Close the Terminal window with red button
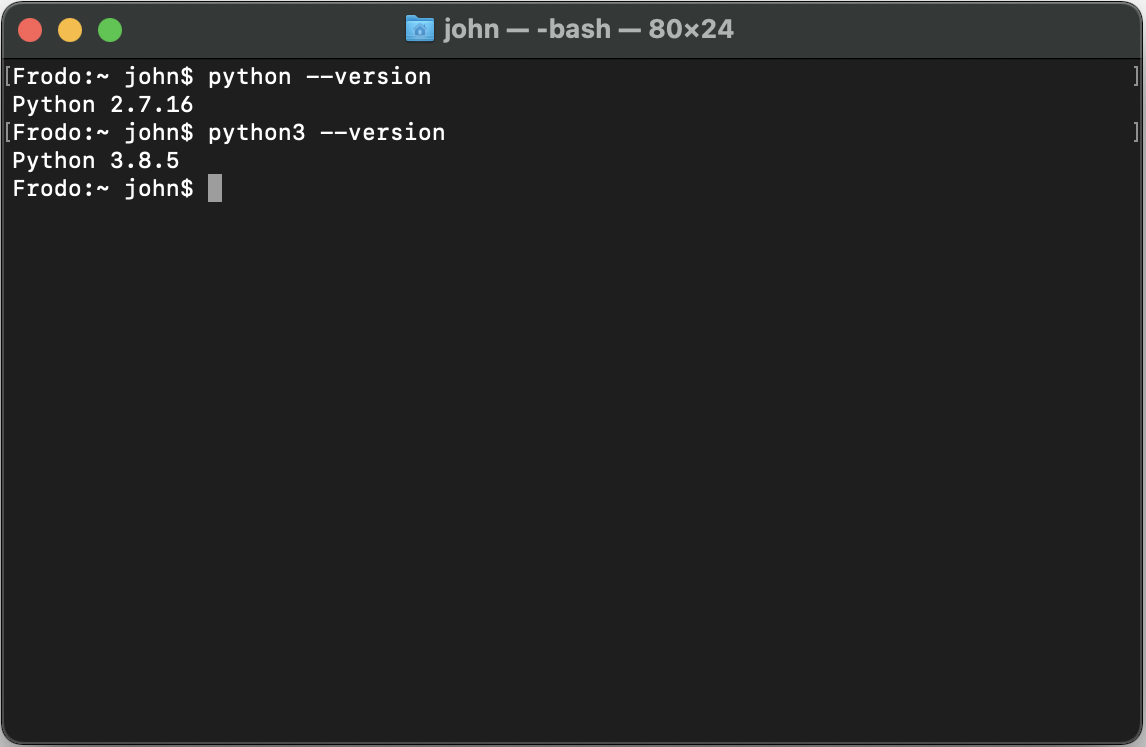Image resolution: width=1146 pixels, height=747 pixels. (30, 30)
